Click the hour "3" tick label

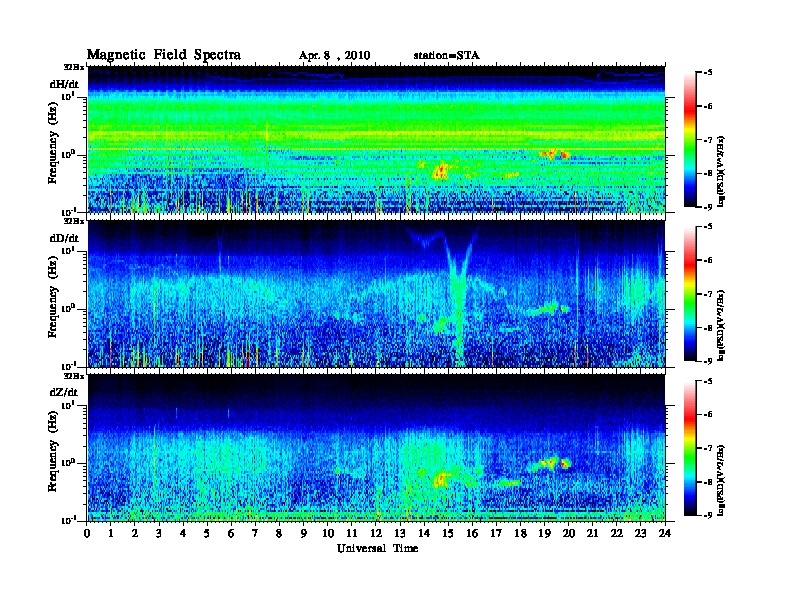pos(160,534)
